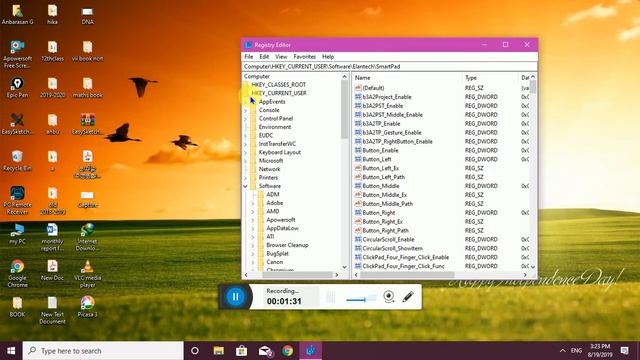This screenshot has width=640, height=360.
Task: Select the Button_Right_Ex value
Action: click(x=382, y=222)
